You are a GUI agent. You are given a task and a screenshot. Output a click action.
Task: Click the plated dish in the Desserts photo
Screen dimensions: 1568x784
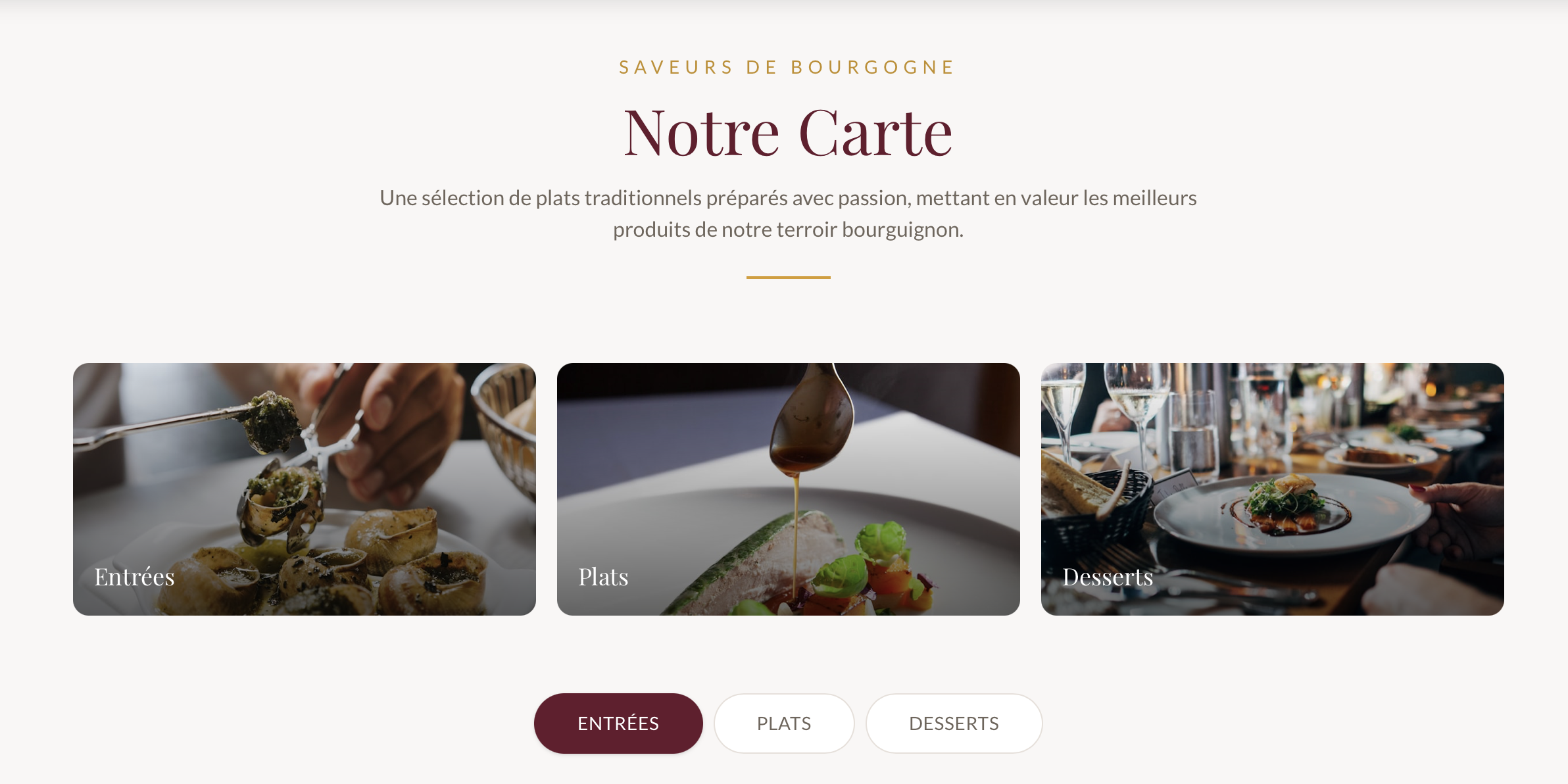click(x=1283, y=510)
